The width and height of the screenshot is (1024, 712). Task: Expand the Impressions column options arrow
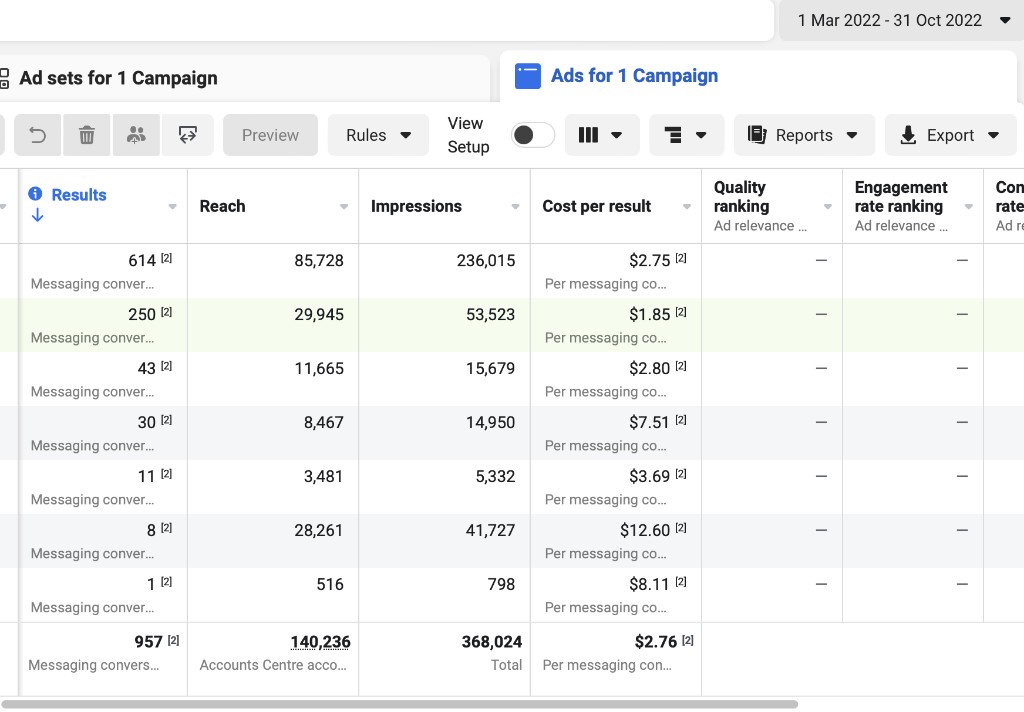click(x=515, y=206)
